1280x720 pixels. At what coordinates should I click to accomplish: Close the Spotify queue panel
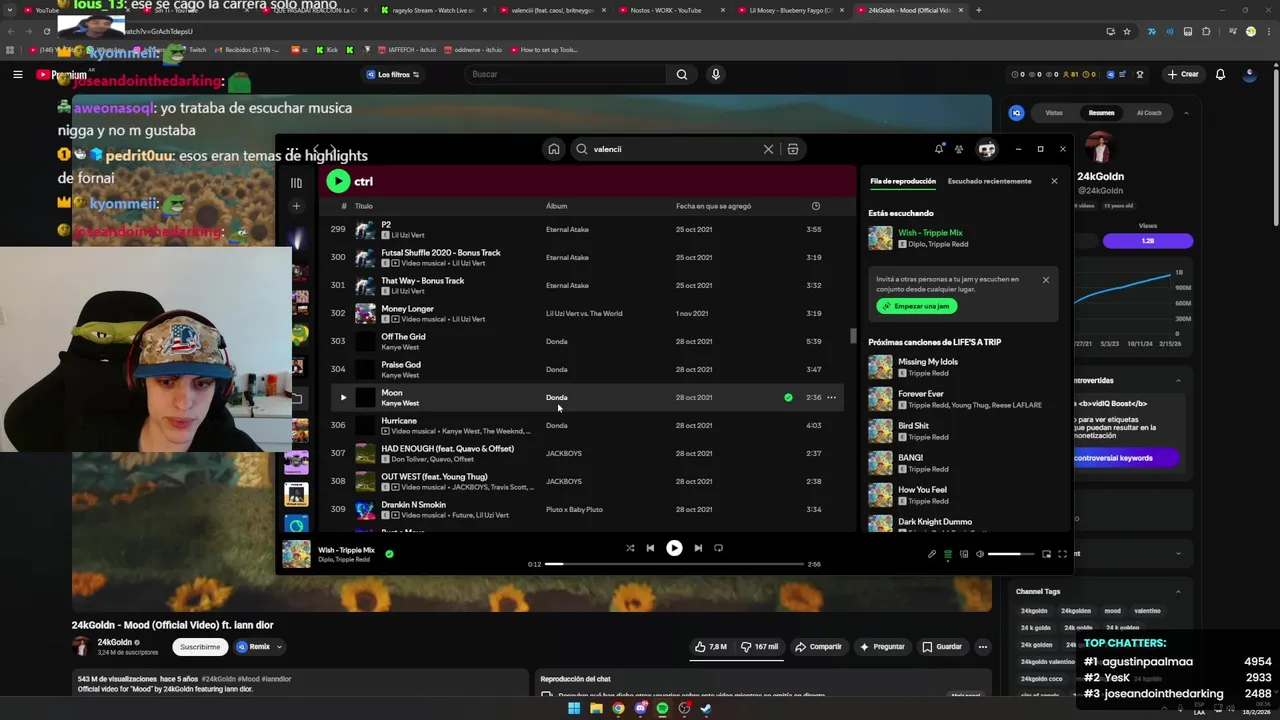[x=1054, y=181]
